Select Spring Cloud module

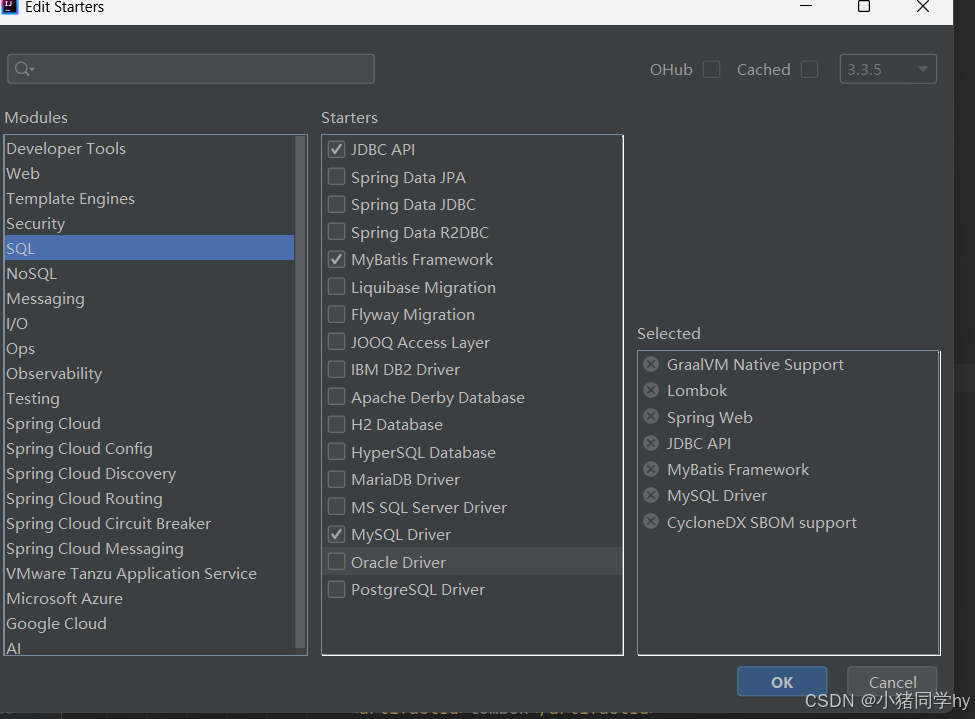coord(149,424)
